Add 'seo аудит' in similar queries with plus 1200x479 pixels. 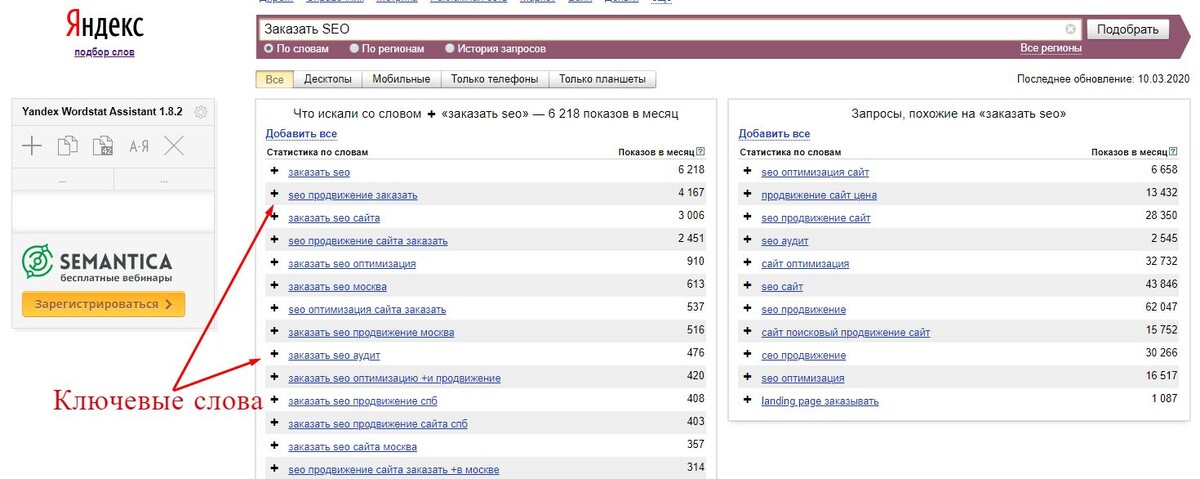pos(747,241)
